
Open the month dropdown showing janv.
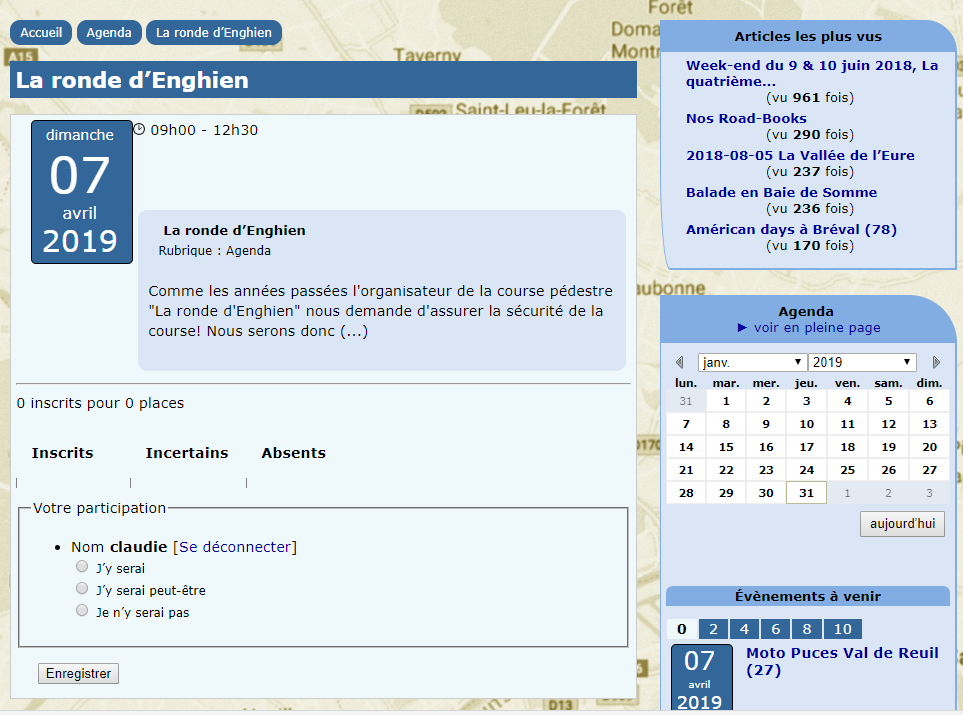point(752,362)
